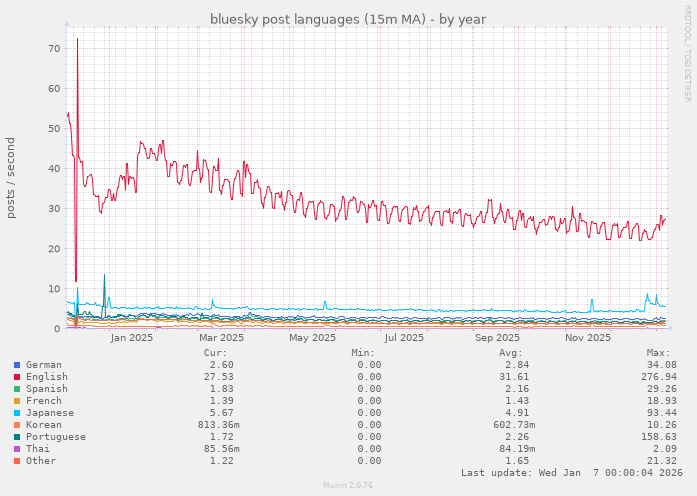Click the 'Jan 2025' x-axis label

[x=132, y=338]
